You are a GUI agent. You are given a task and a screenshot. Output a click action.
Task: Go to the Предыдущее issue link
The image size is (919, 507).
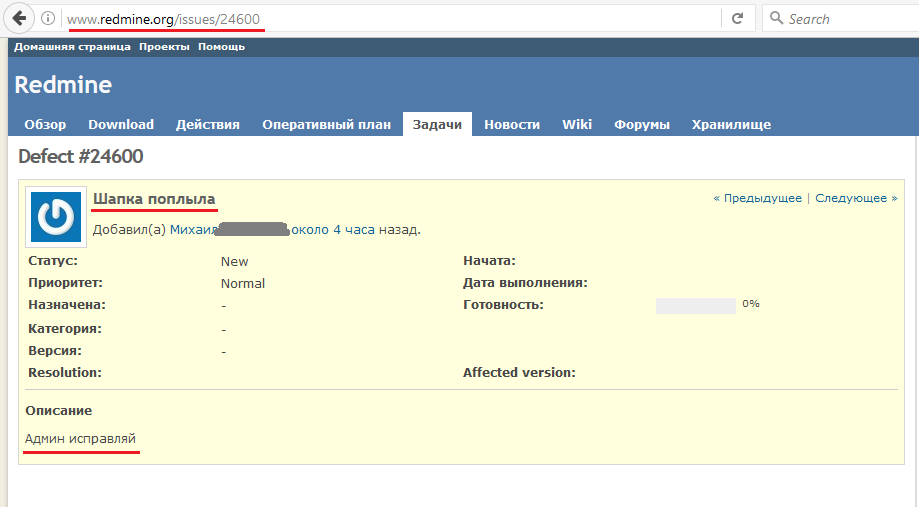tap(757, 198)
